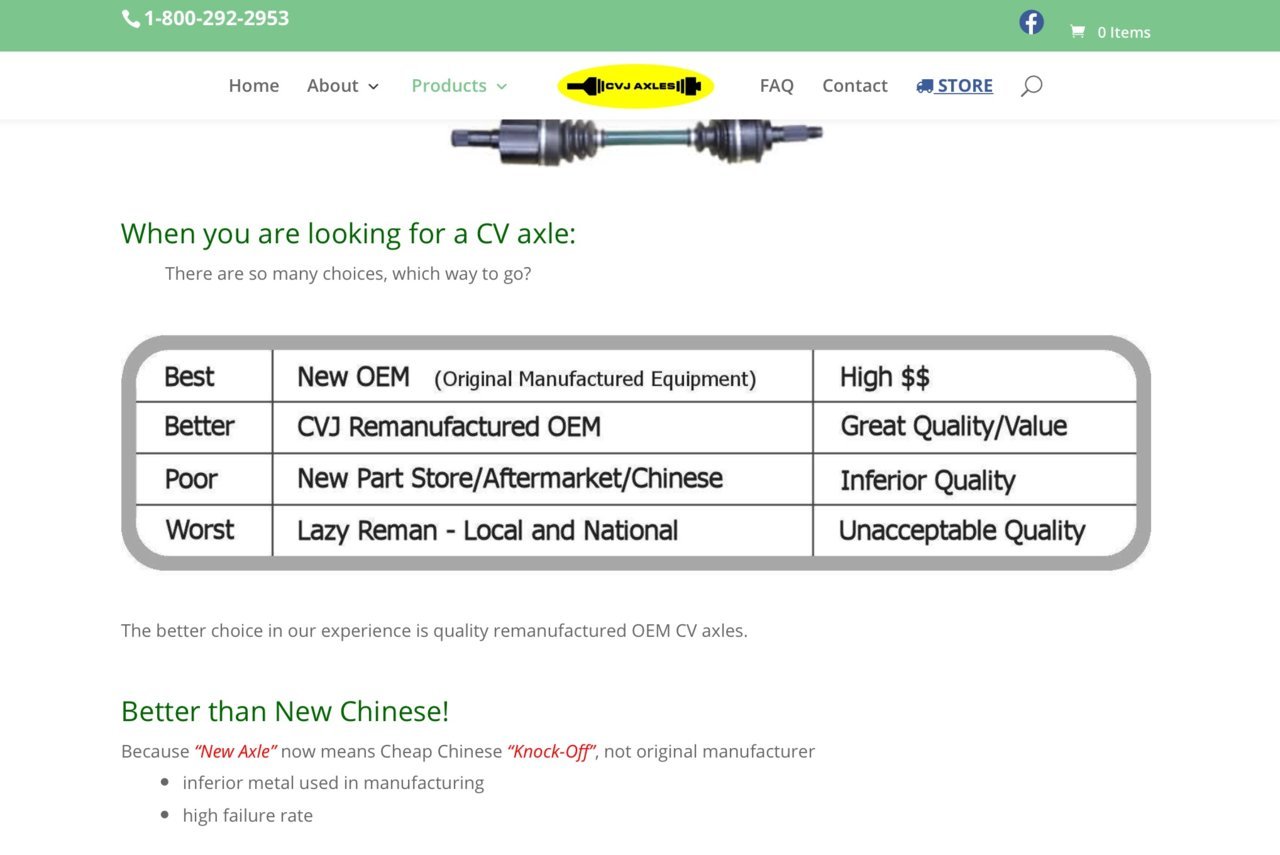
Task: Click the CVJ Axles yellow logo
Action: point(636,86)
